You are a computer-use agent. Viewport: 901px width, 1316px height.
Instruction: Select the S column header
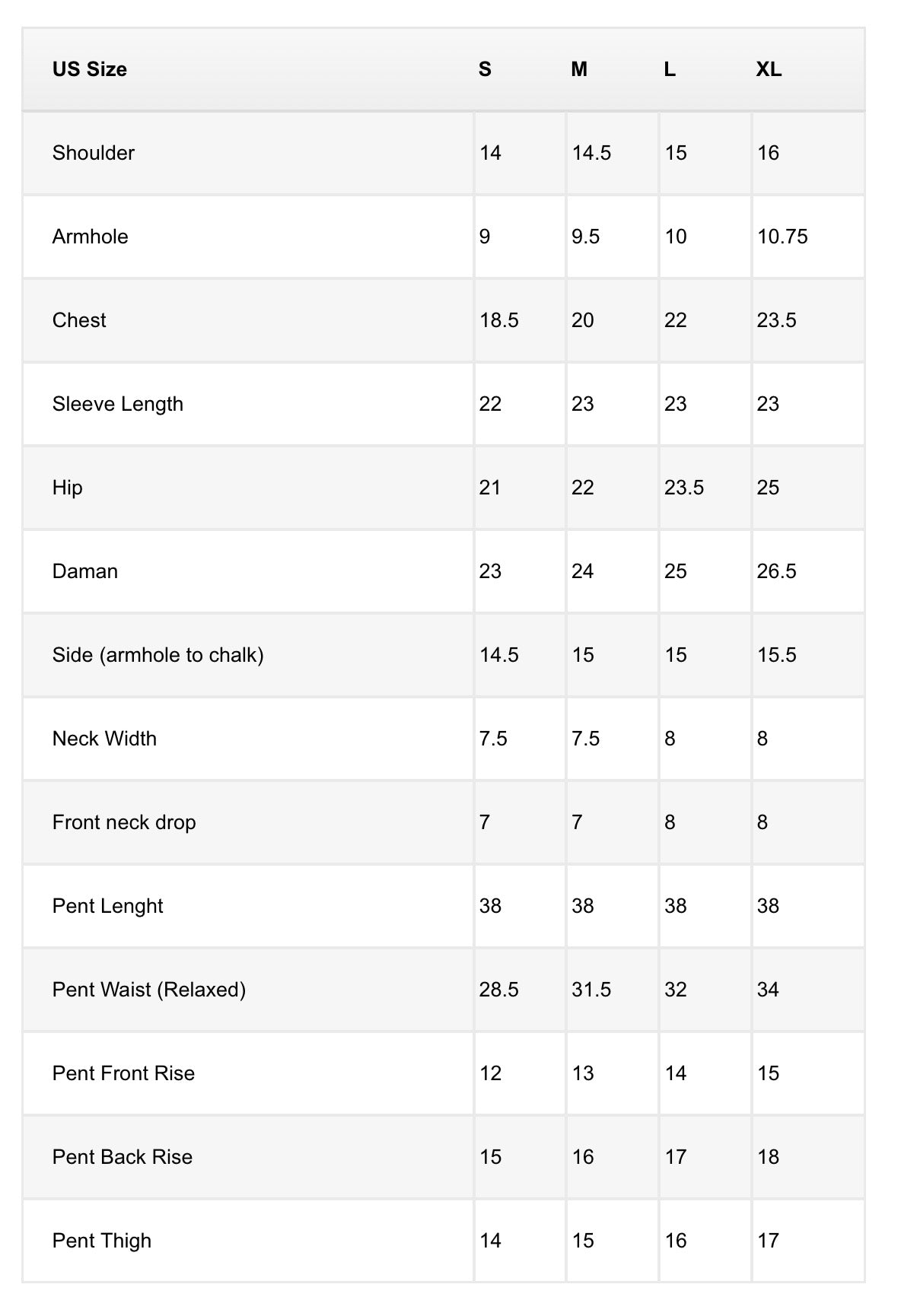(x=485, y=69)
